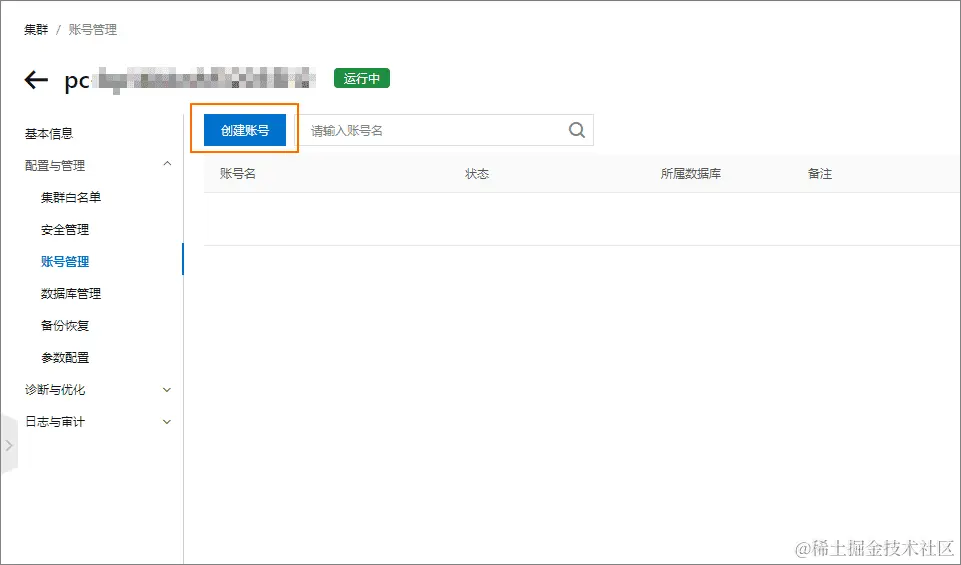961x565 pixels.
Task: Select 账号管理 in the sidebar
Action: [65, 262]
